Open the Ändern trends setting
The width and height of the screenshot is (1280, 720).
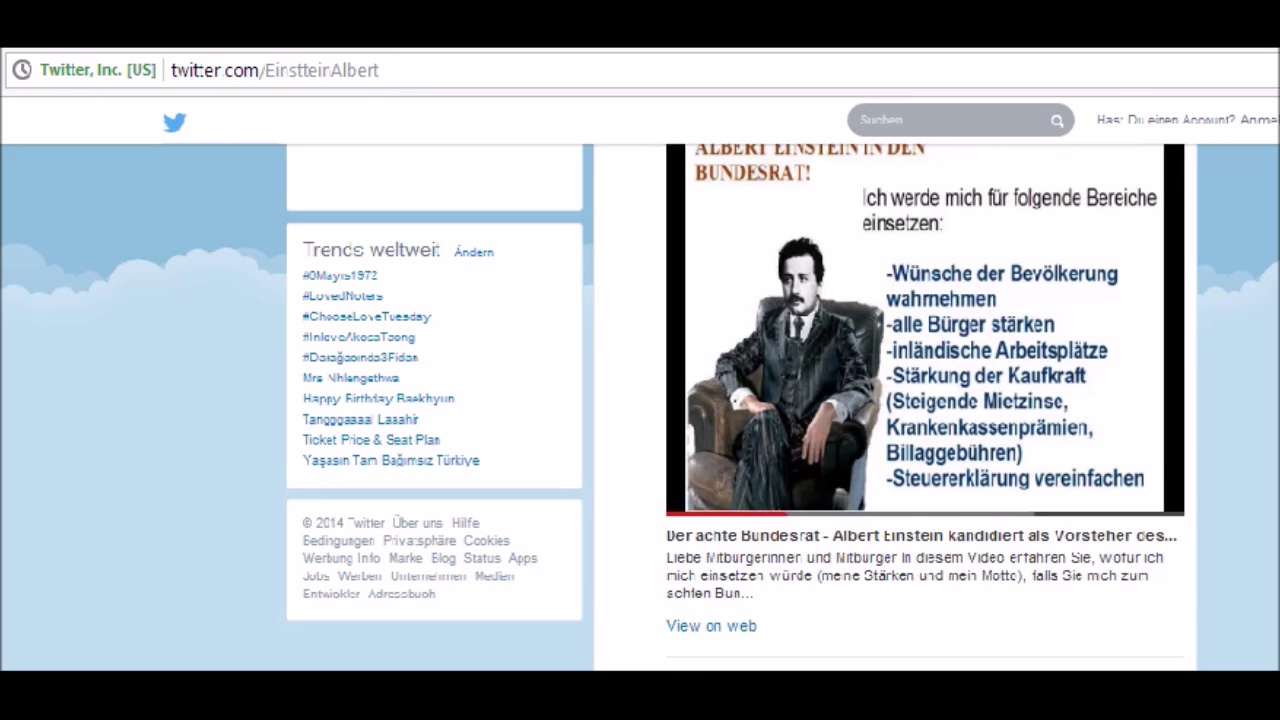(473, 252)
